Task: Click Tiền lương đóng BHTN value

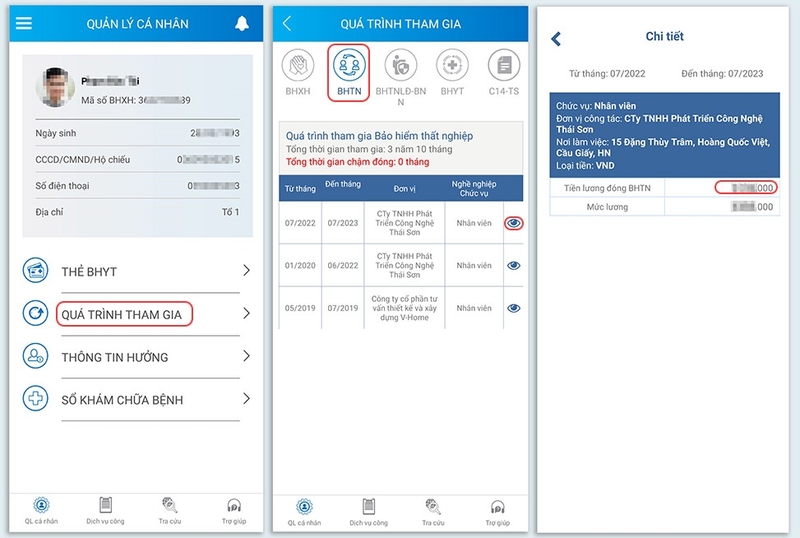Action: pos(746,188)
